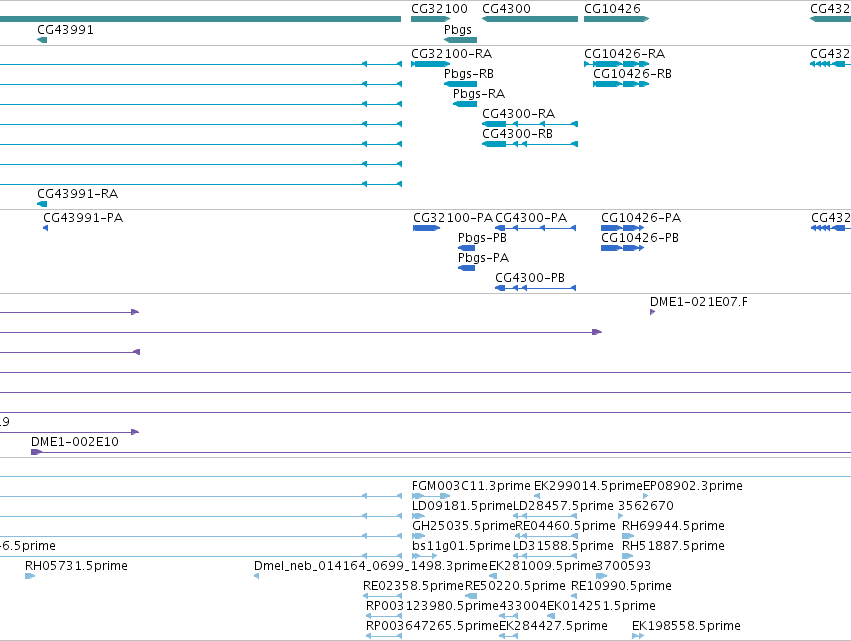851x641 pixels.
Task: Click the RH69944.5prime EST label
Action: (x=673, y=526)
